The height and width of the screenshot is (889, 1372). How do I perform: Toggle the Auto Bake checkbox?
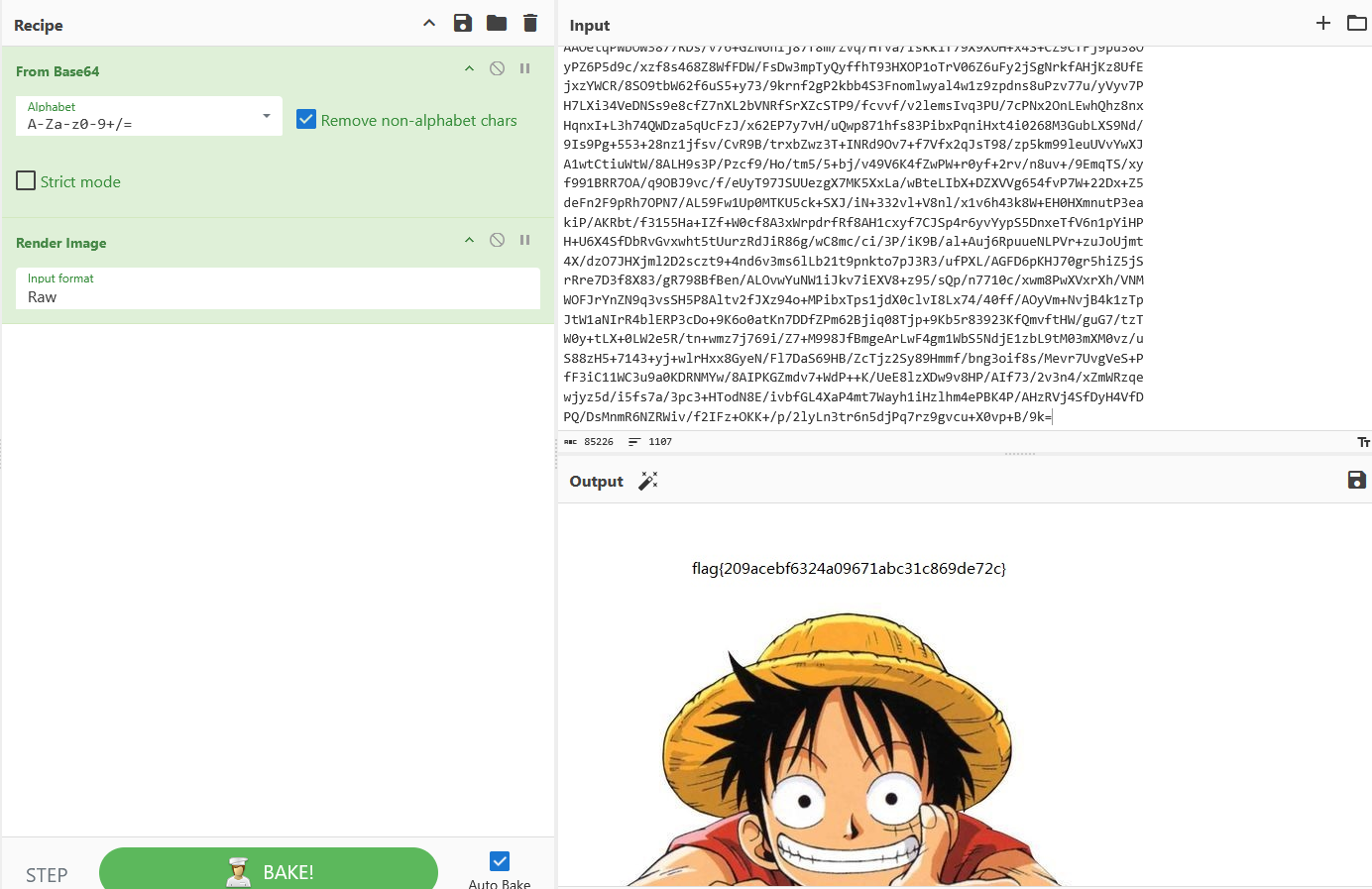(x=500, y=861)
